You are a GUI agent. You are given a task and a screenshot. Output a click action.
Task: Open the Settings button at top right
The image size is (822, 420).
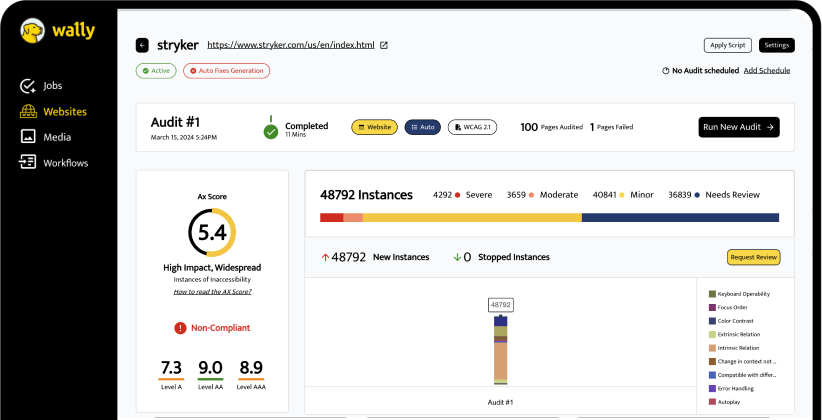[777, 45]
